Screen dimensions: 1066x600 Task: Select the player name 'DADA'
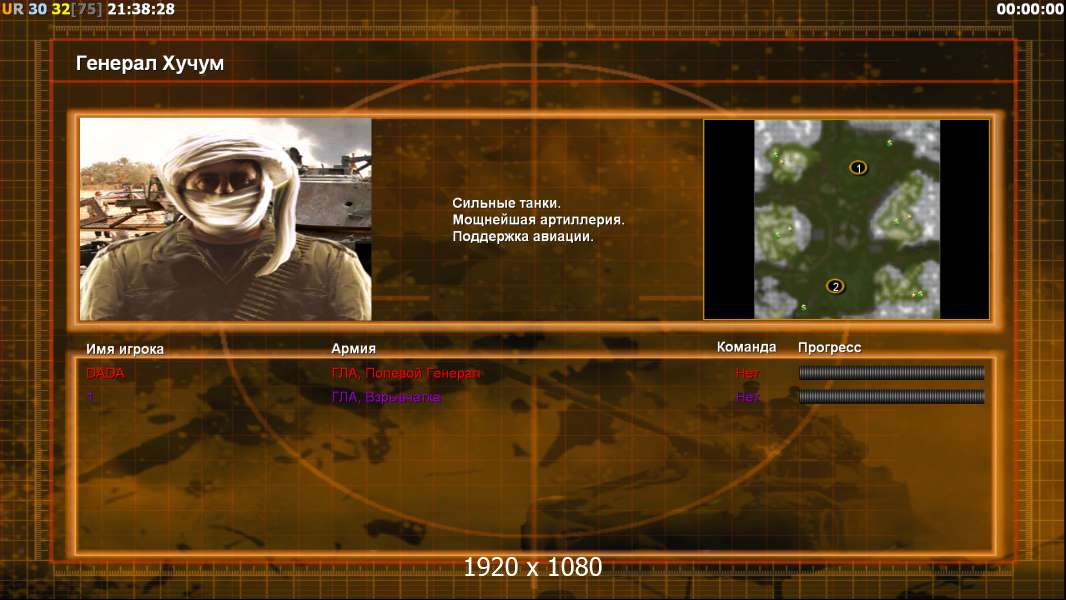[105, 373]
